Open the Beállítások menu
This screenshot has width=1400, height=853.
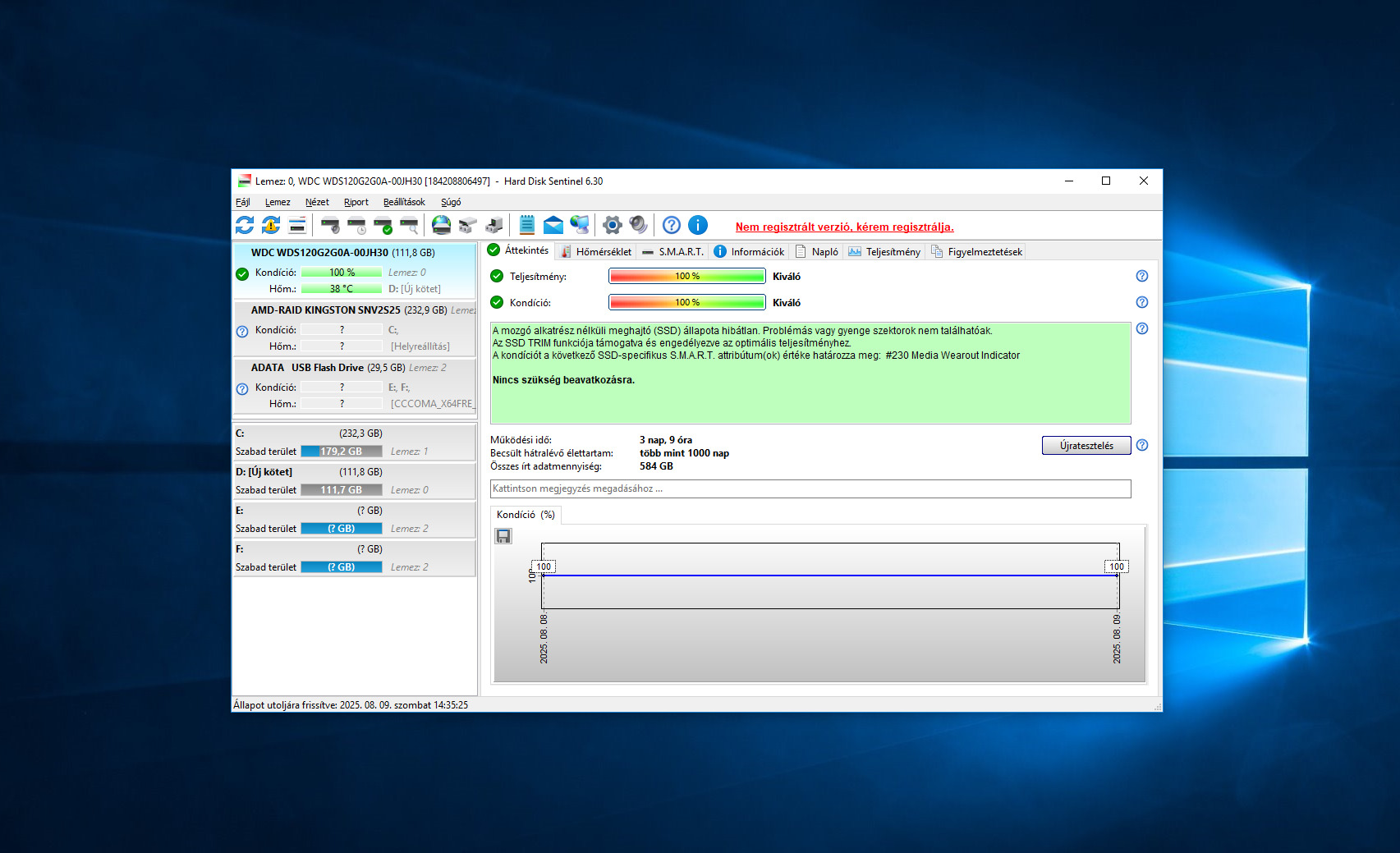[x=404, y=202]
